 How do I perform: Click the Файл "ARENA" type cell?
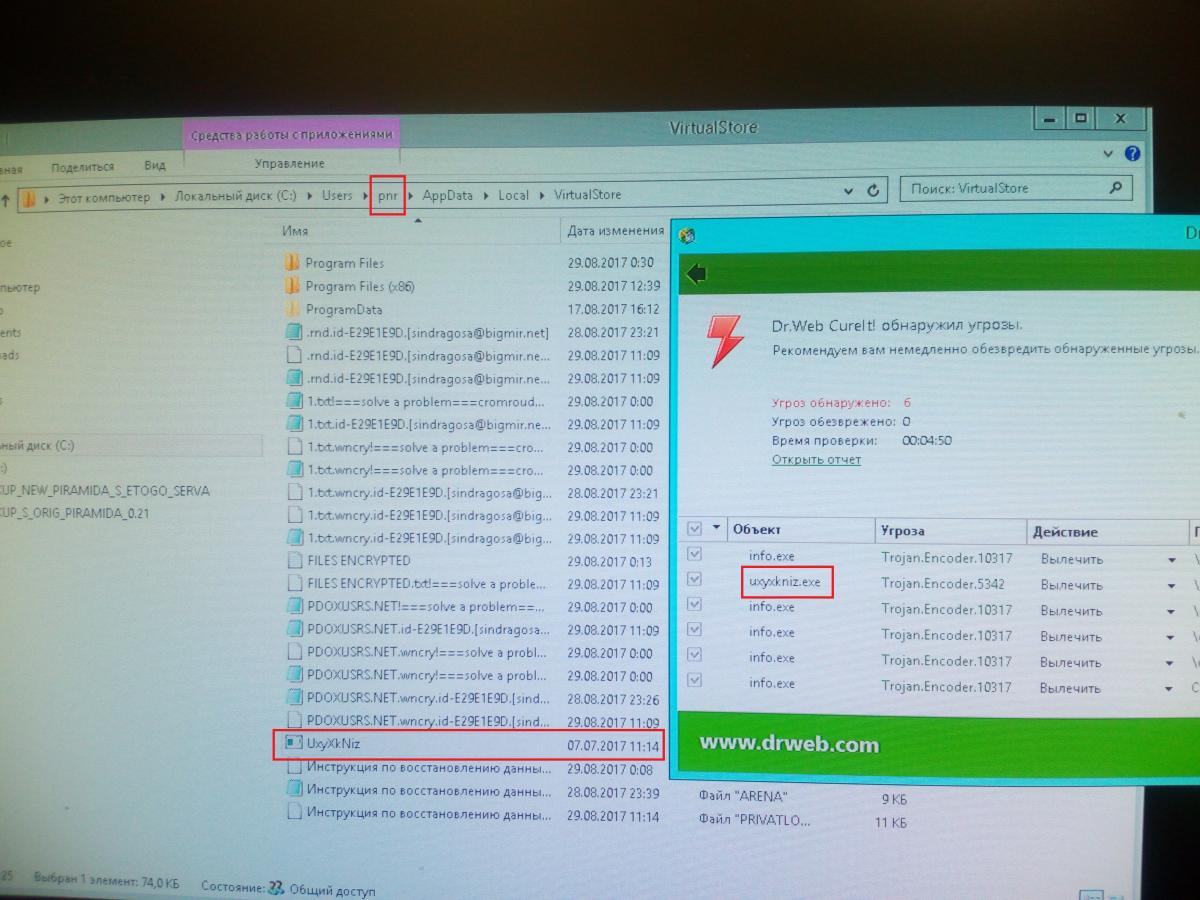743,797
